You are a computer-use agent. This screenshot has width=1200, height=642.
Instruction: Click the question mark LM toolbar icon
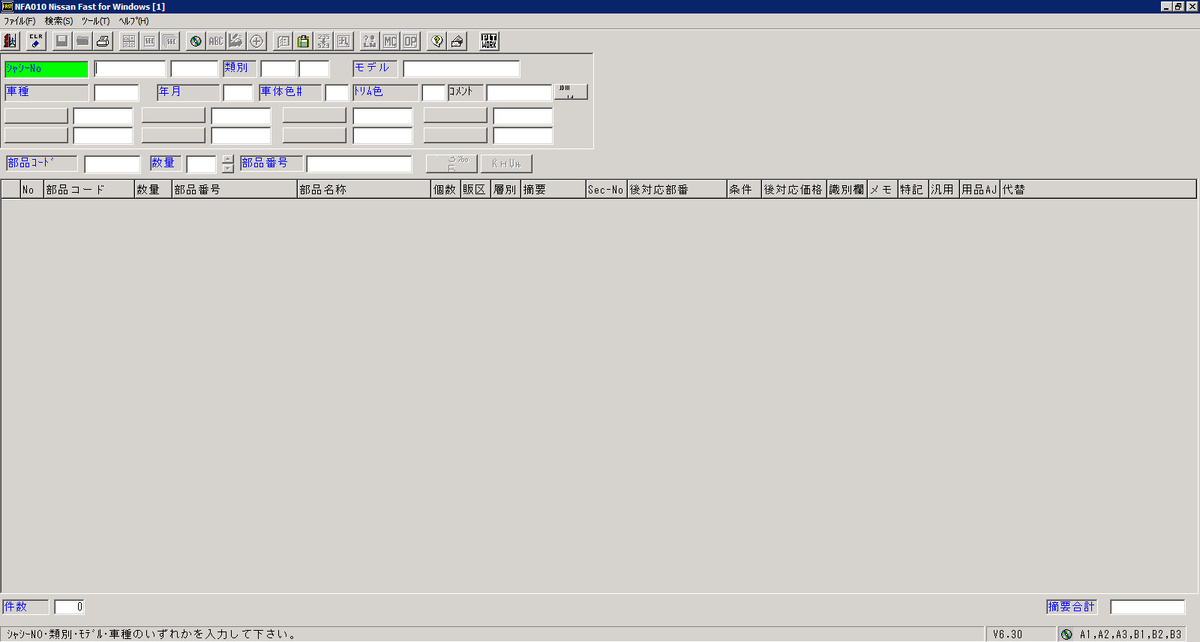[x=370, y=41]
